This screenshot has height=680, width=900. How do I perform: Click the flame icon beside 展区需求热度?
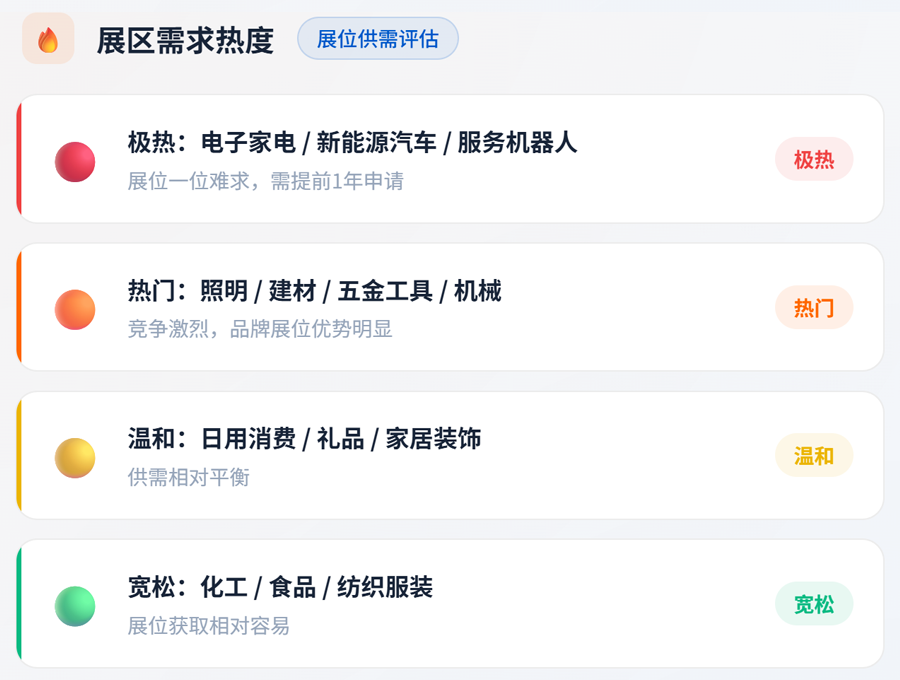tap(48, 39)
